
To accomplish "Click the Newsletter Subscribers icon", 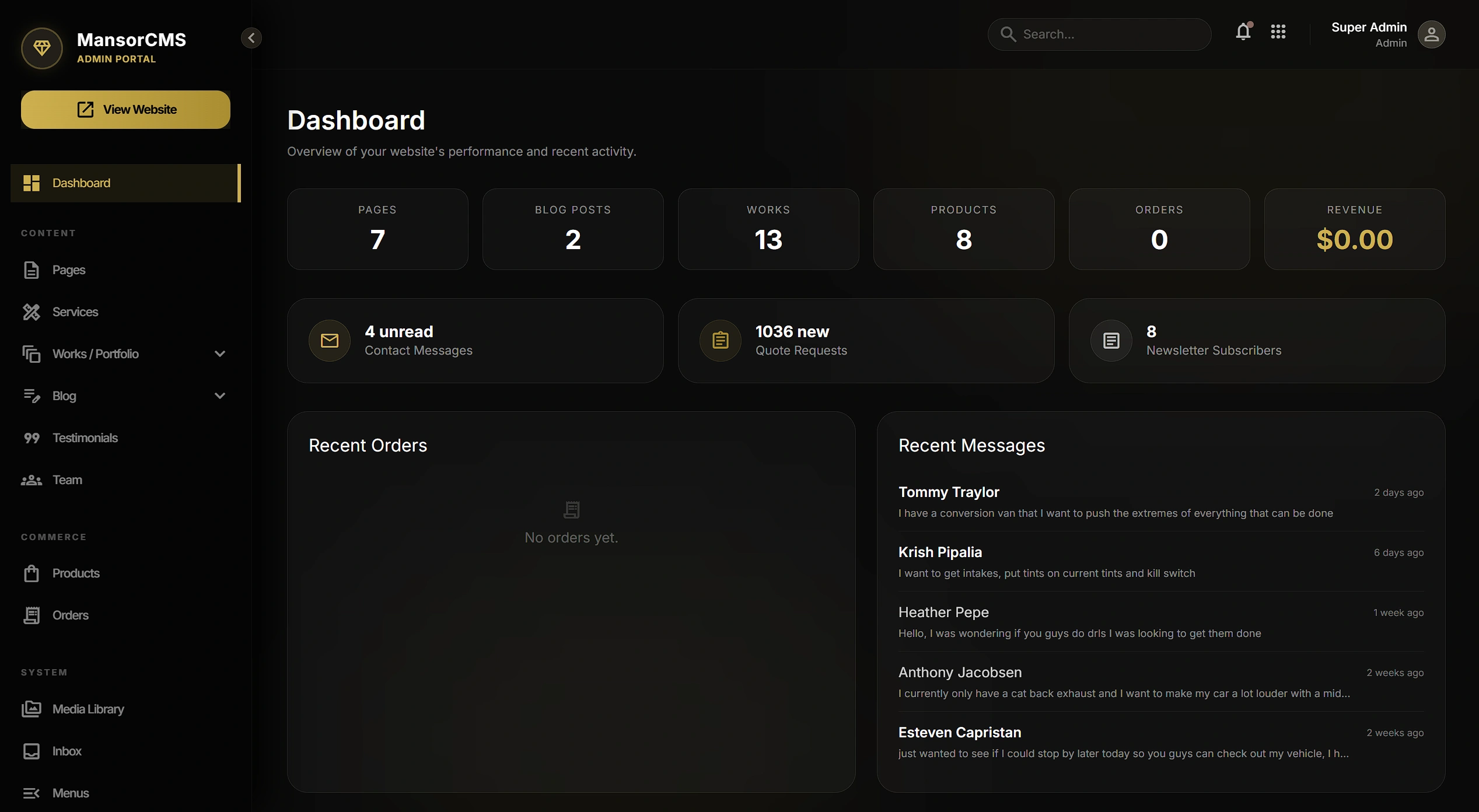I will coord(1111,341).
